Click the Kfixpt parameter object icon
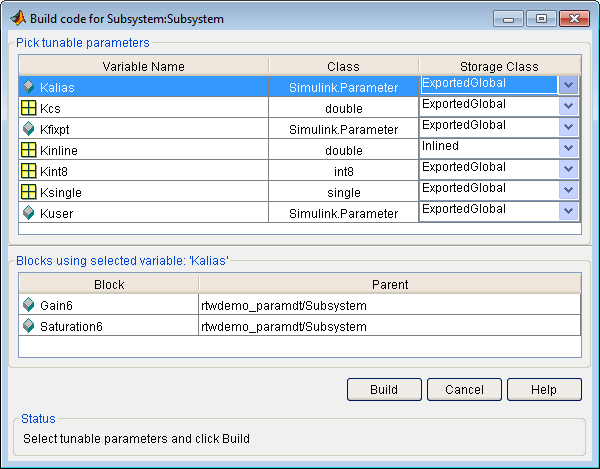Viewport: 600px width, 469px height. click(29, 129)
